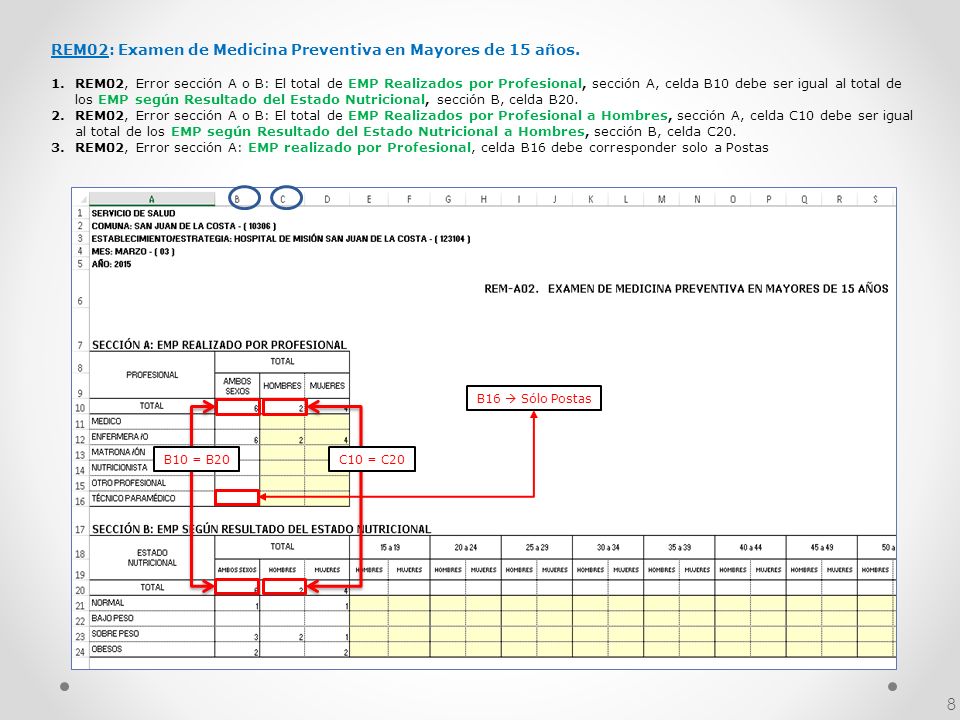This screenshot has height=720, width=960.
Task: Click the '25 a 29' age group header
Action: (x=537, y=547)
